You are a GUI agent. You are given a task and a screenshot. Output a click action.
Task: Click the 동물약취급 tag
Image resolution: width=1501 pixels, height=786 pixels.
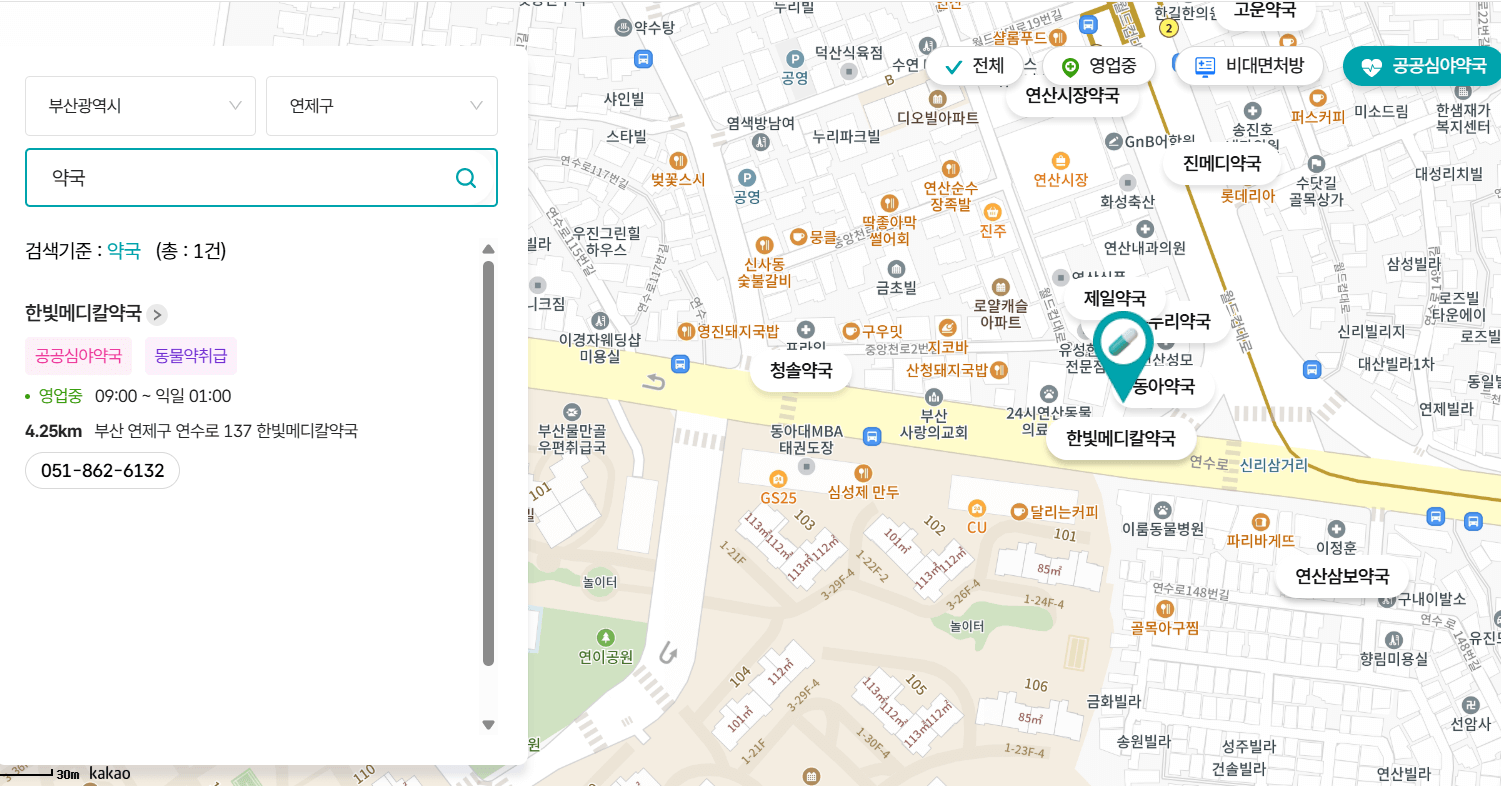(x=190, y=355)
